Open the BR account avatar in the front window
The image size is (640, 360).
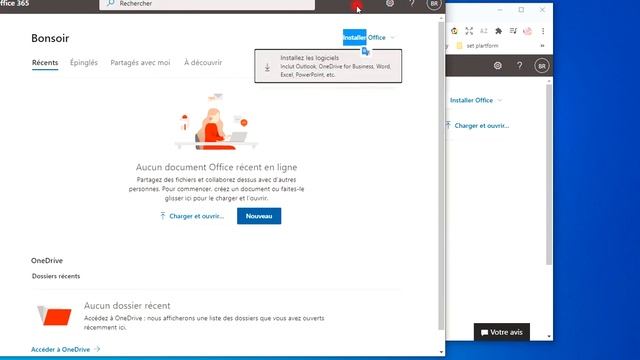[x=434, y=4]
